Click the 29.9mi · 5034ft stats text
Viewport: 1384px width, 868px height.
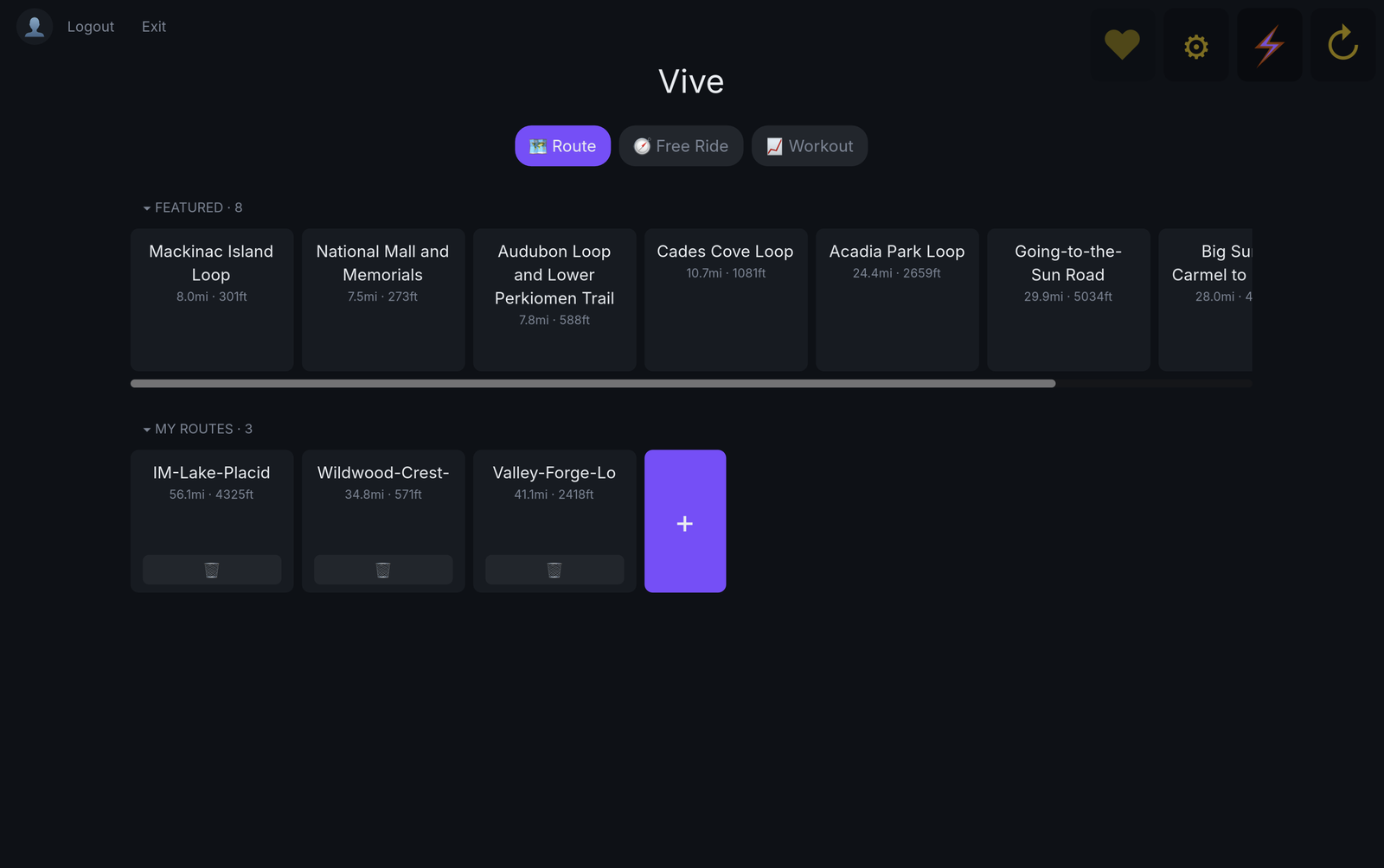tap(1068, 297)
